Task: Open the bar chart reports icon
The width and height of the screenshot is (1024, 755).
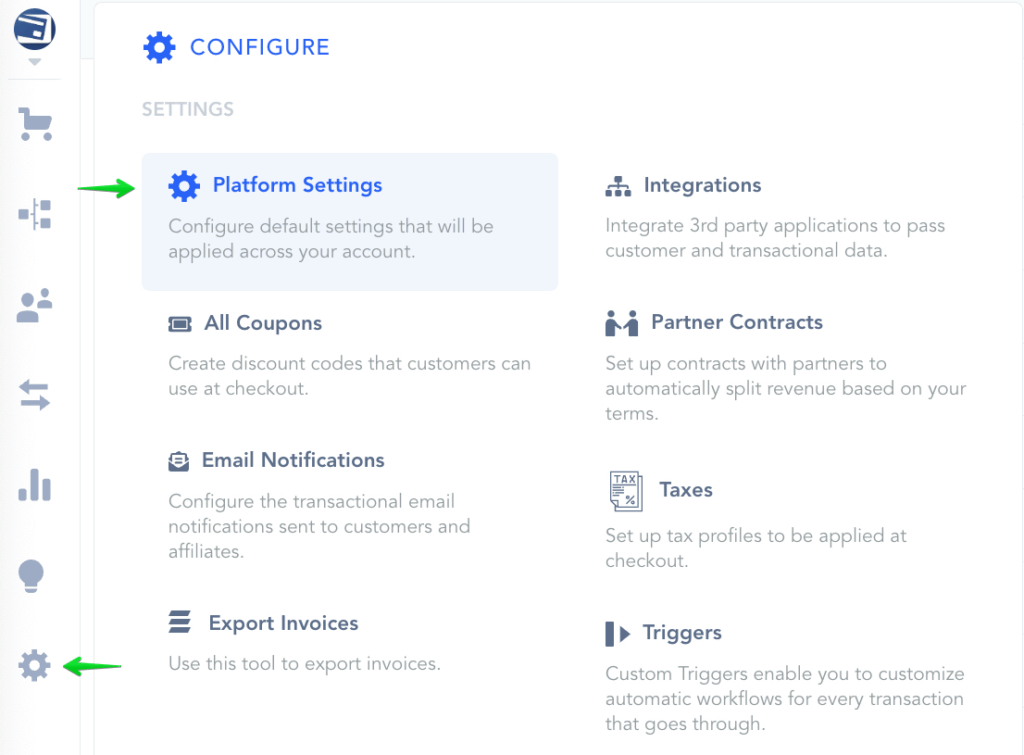Action: tap(35, 485)
